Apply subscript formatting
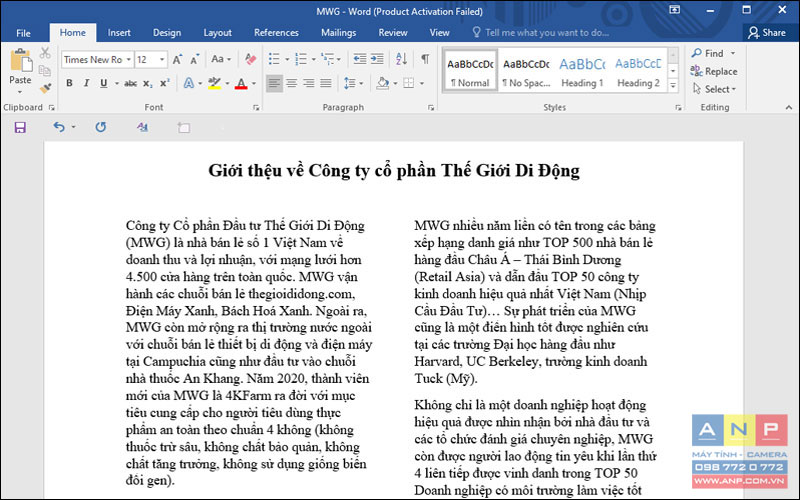 [147, 83]
